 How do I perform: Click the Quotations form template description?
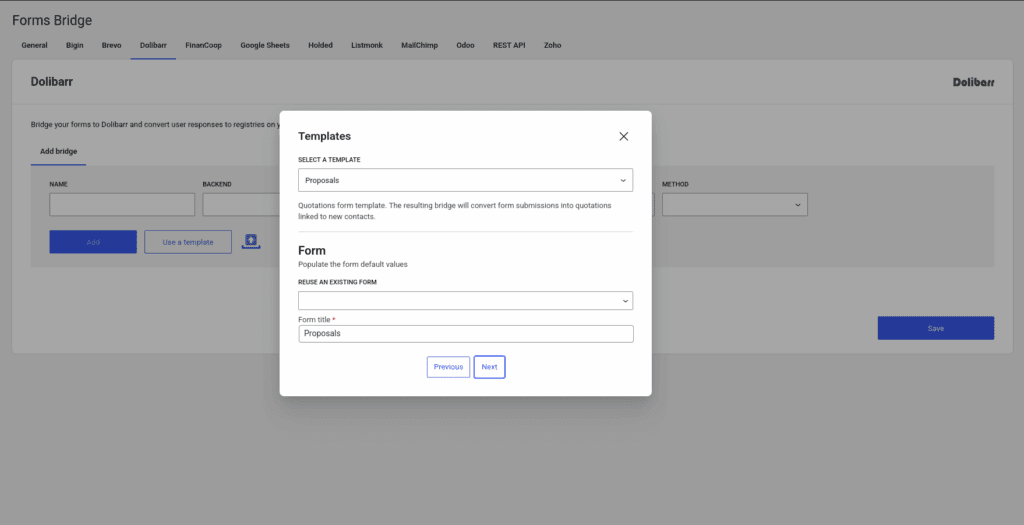[x=455, y=211]
